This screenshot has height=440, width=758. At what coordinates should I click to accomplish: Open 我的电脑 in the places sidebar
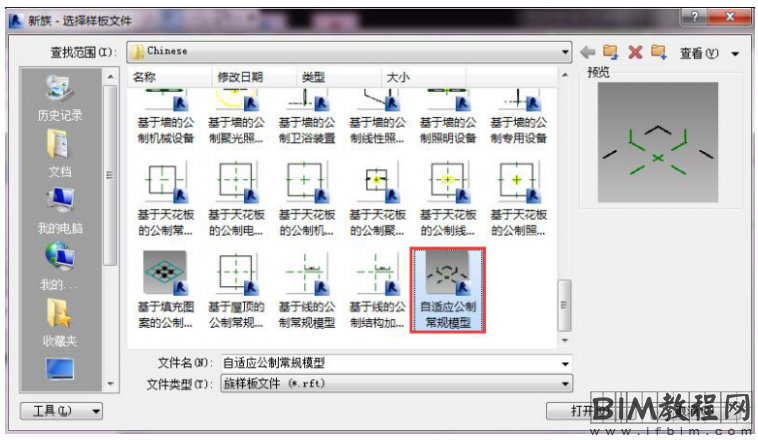(60, 211)
